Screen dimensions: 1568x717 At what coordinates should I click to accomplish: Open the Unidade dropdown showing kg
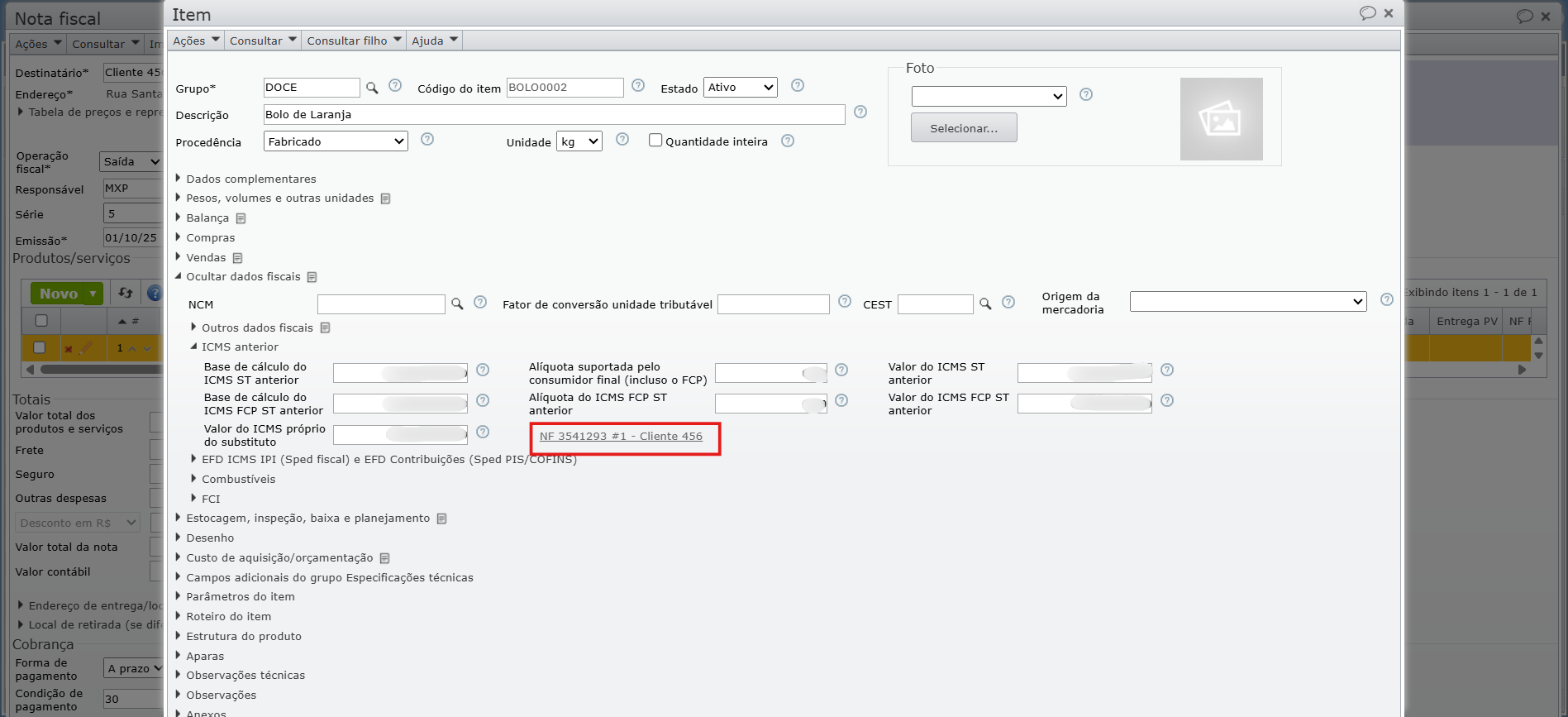(579, 141)
